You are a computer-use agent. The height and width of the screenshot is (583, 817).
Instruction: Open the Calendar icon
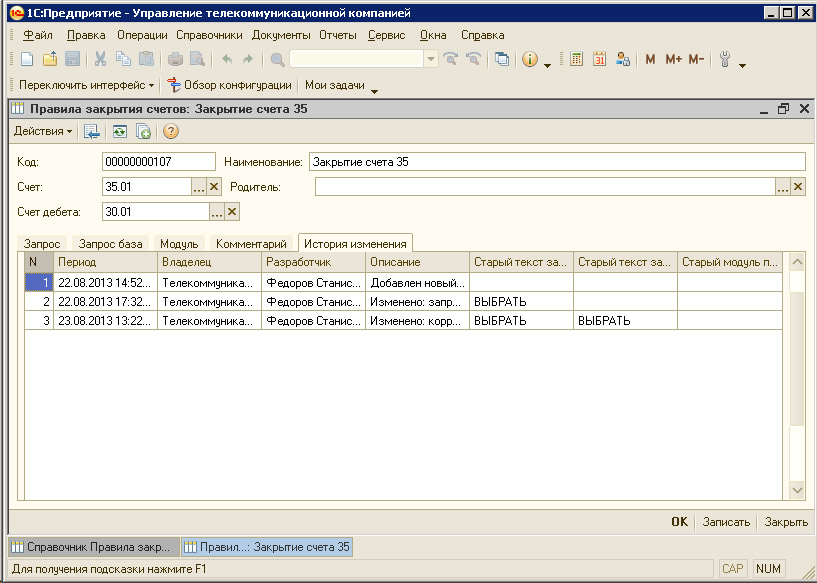tap(599, 59)
